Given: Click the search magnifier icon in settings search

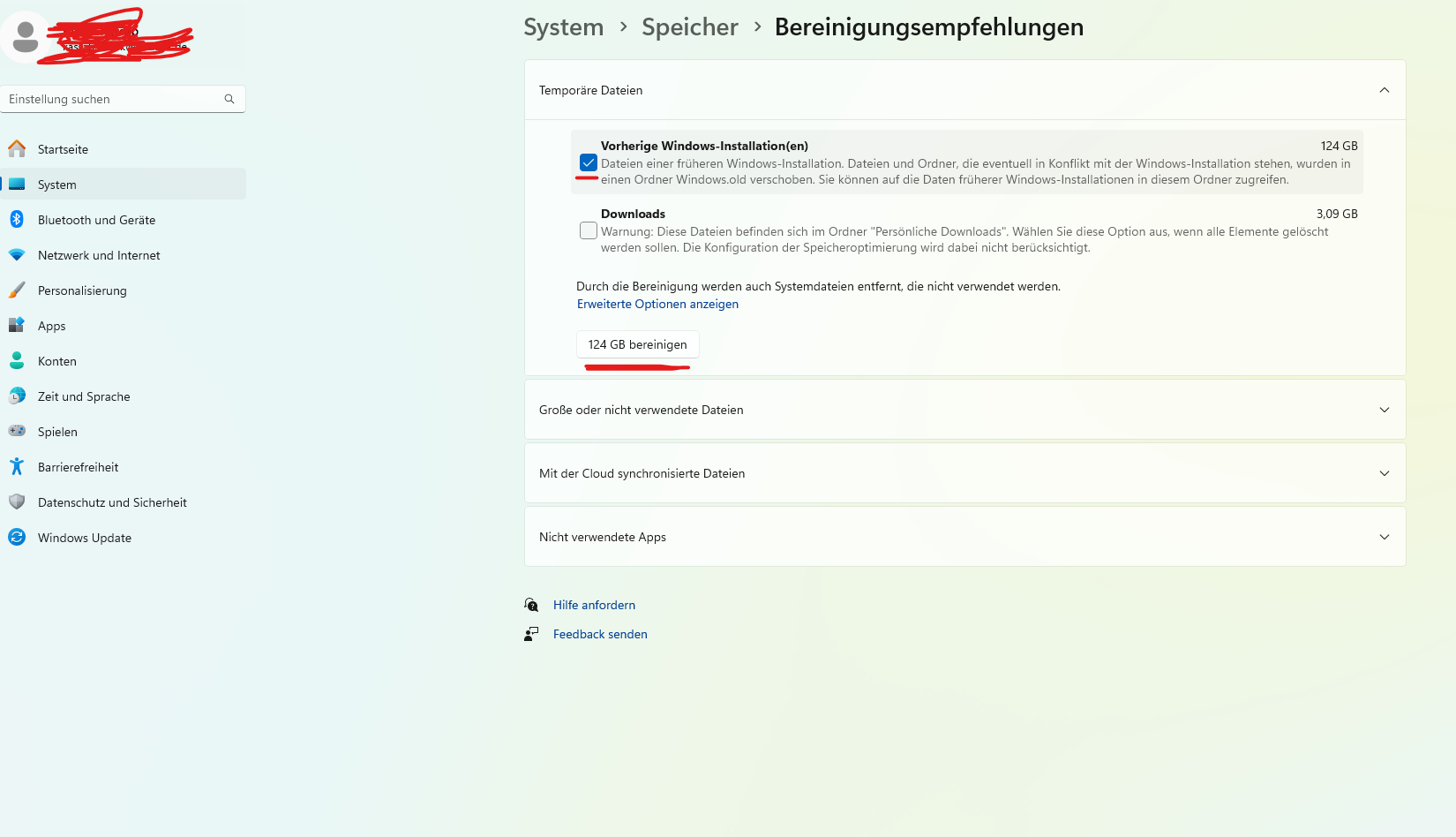Looking at the screenshot, I should [229, 99].
